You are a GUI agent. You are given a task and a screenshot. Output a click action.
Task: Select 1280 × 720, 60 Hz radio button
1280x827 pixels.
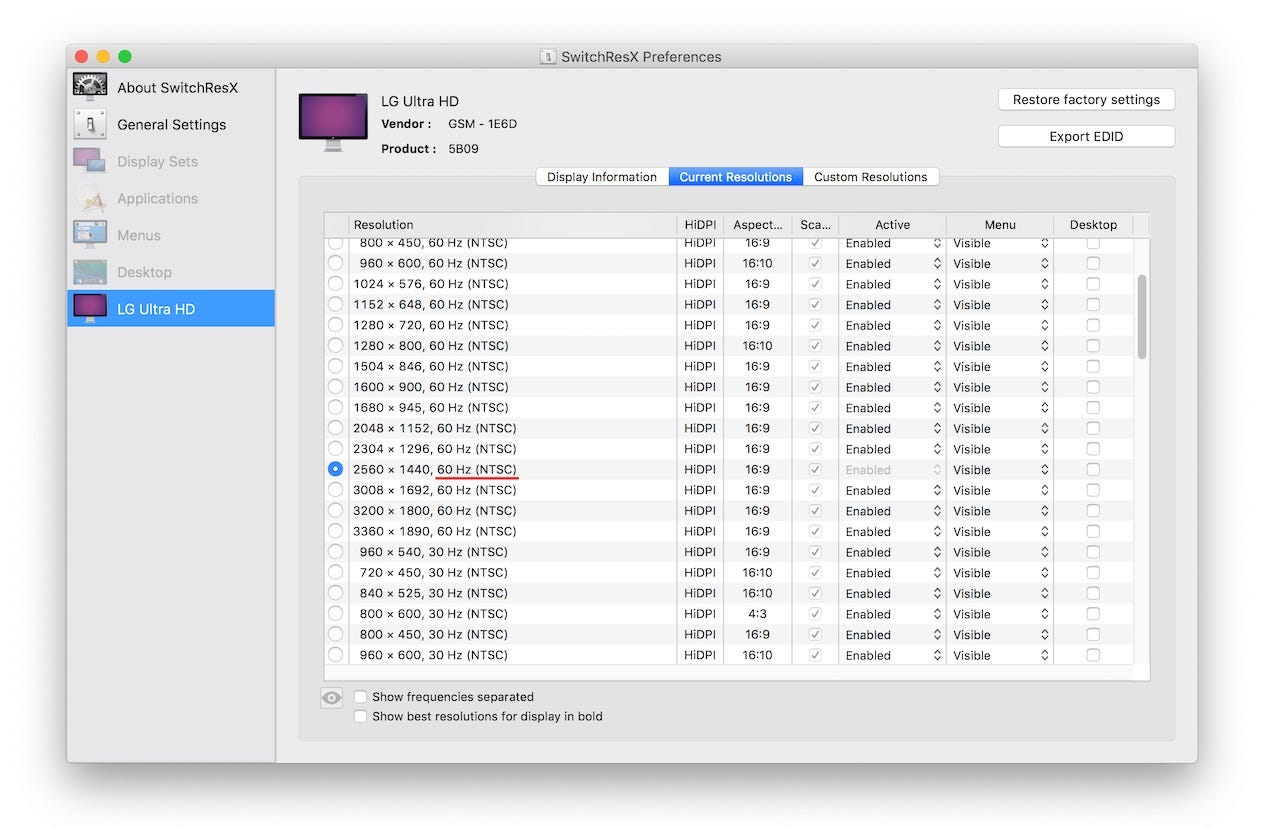[335, 325]
